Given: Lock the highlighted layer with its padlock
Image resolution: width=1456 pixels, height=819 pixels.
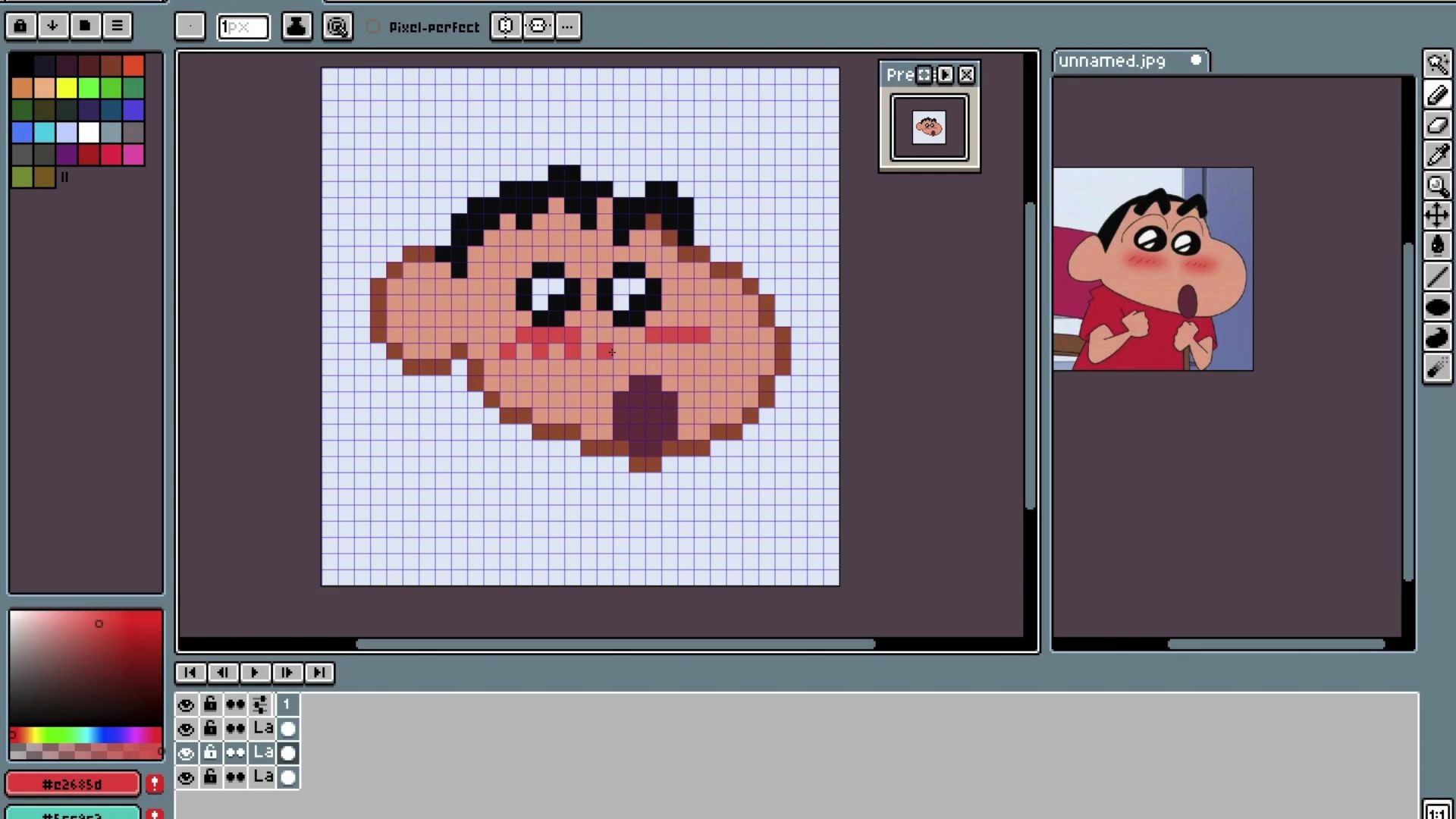Looking at the screenshot, I should click(x=210, y=753).
